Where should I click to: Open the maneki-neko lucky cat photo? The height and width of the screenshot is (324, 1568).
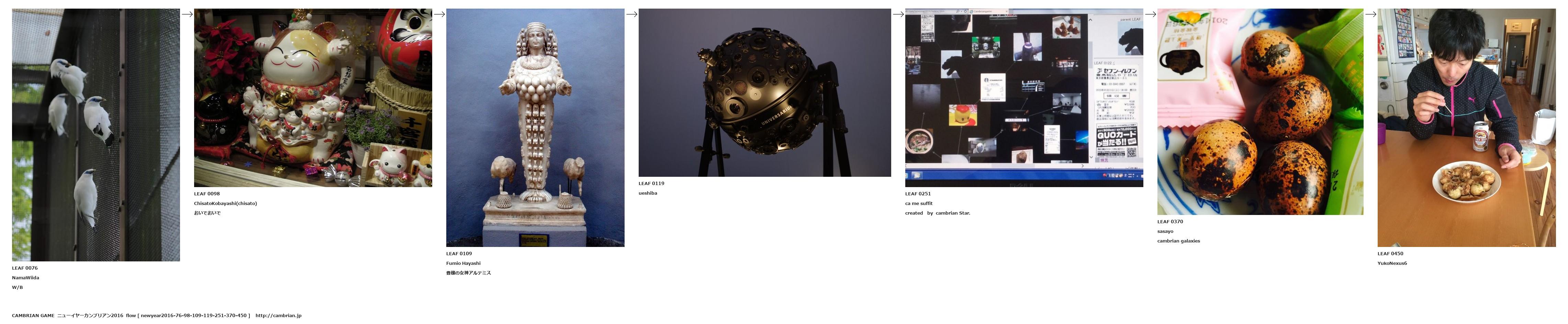coord(313,97)
